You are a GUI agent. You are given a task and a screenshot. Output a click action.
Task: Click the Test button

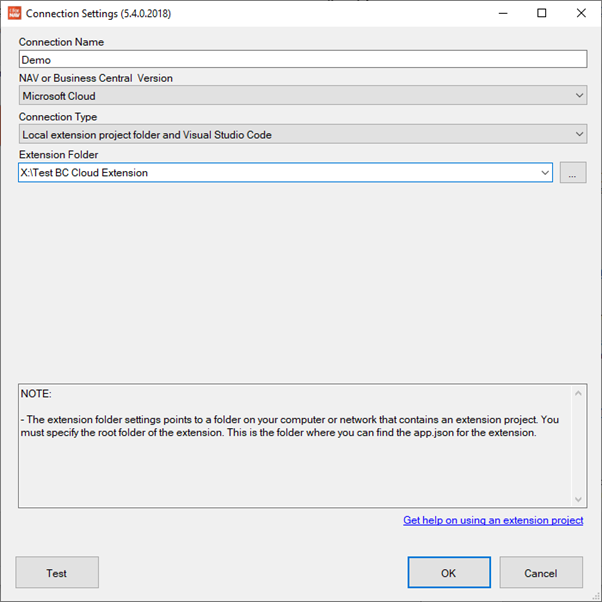(x=57, y=572)
